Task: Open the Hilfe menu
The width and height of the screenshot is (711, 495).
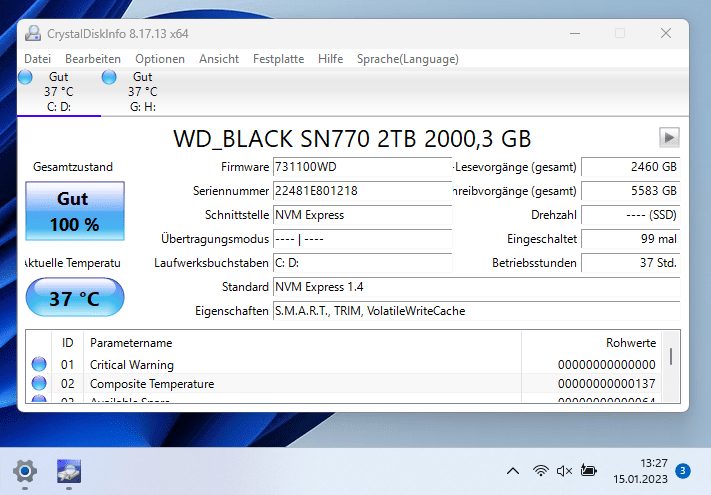Action: click(x=331, y=59)
